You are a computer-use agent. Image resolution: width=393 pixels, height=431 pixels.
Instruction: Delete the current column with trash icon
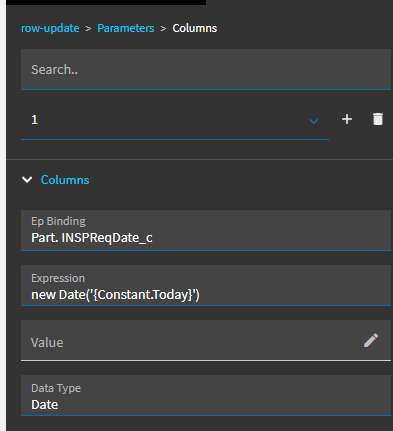point(378,119)
